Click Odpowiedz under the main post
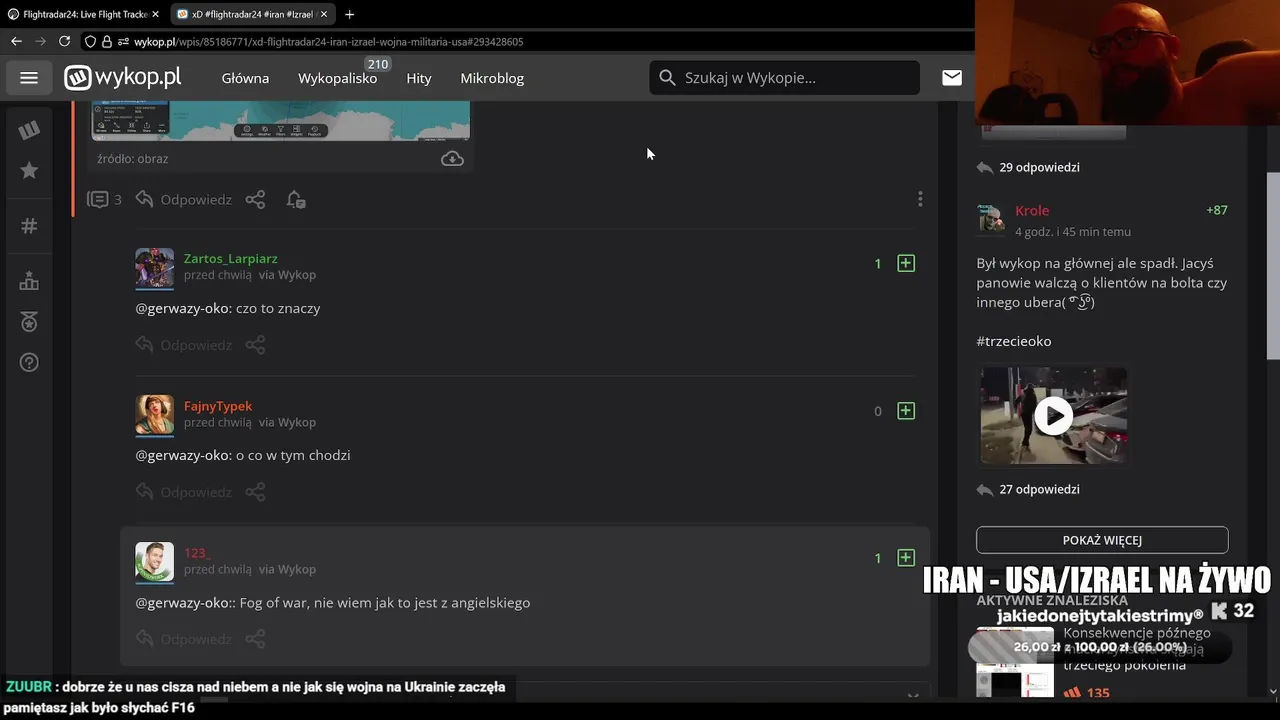The image size is (1280, 720). [184, 199]
